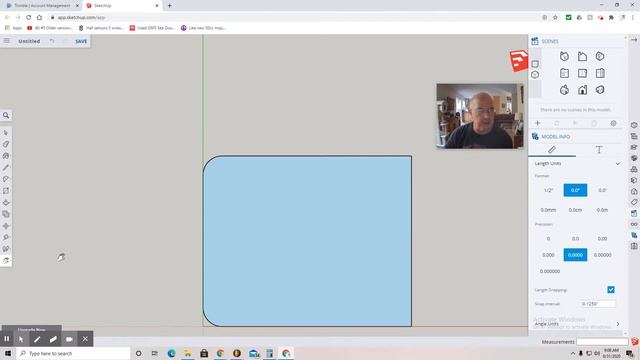This screenshot has width=640, height=360.
Task: Select the Walk camera tool
Action: [6, 249]
